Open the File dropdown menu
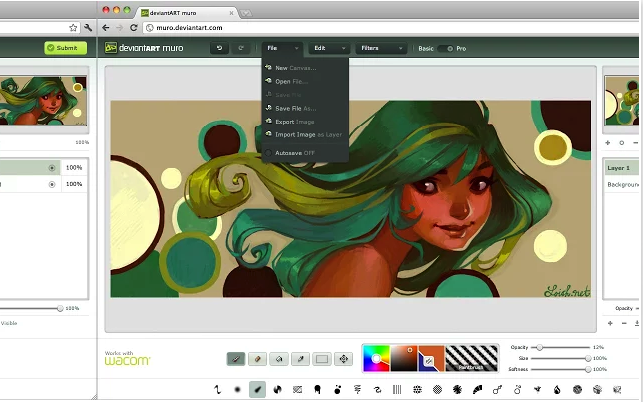This screenshot has height=402, width=643. click(x=283, y=48)
